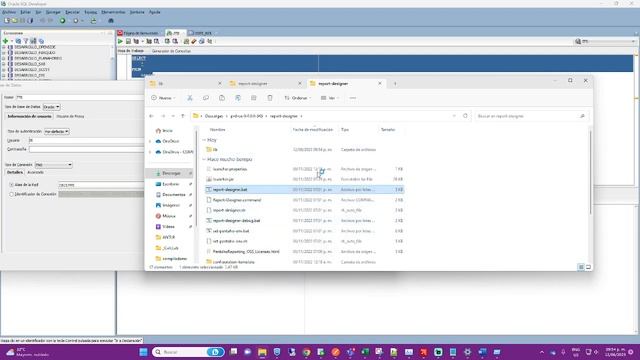This screenshot has width=640, height=360.
Task: Switch to large icons view in Explorer status bar
Action: tap(588, 267)
